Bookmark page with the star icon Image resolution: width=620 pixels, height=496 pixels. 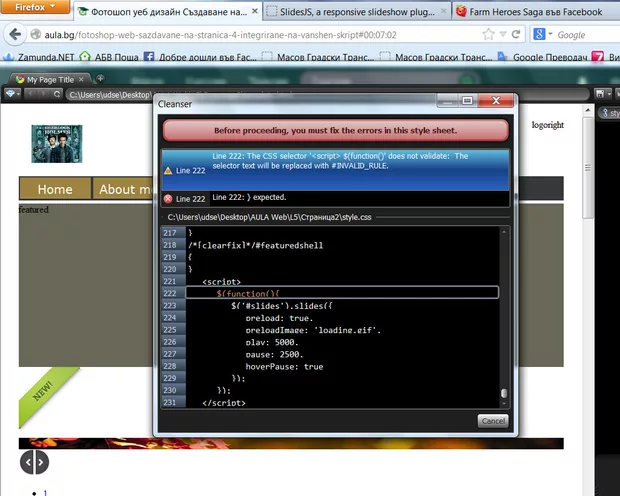click(489, 34)
